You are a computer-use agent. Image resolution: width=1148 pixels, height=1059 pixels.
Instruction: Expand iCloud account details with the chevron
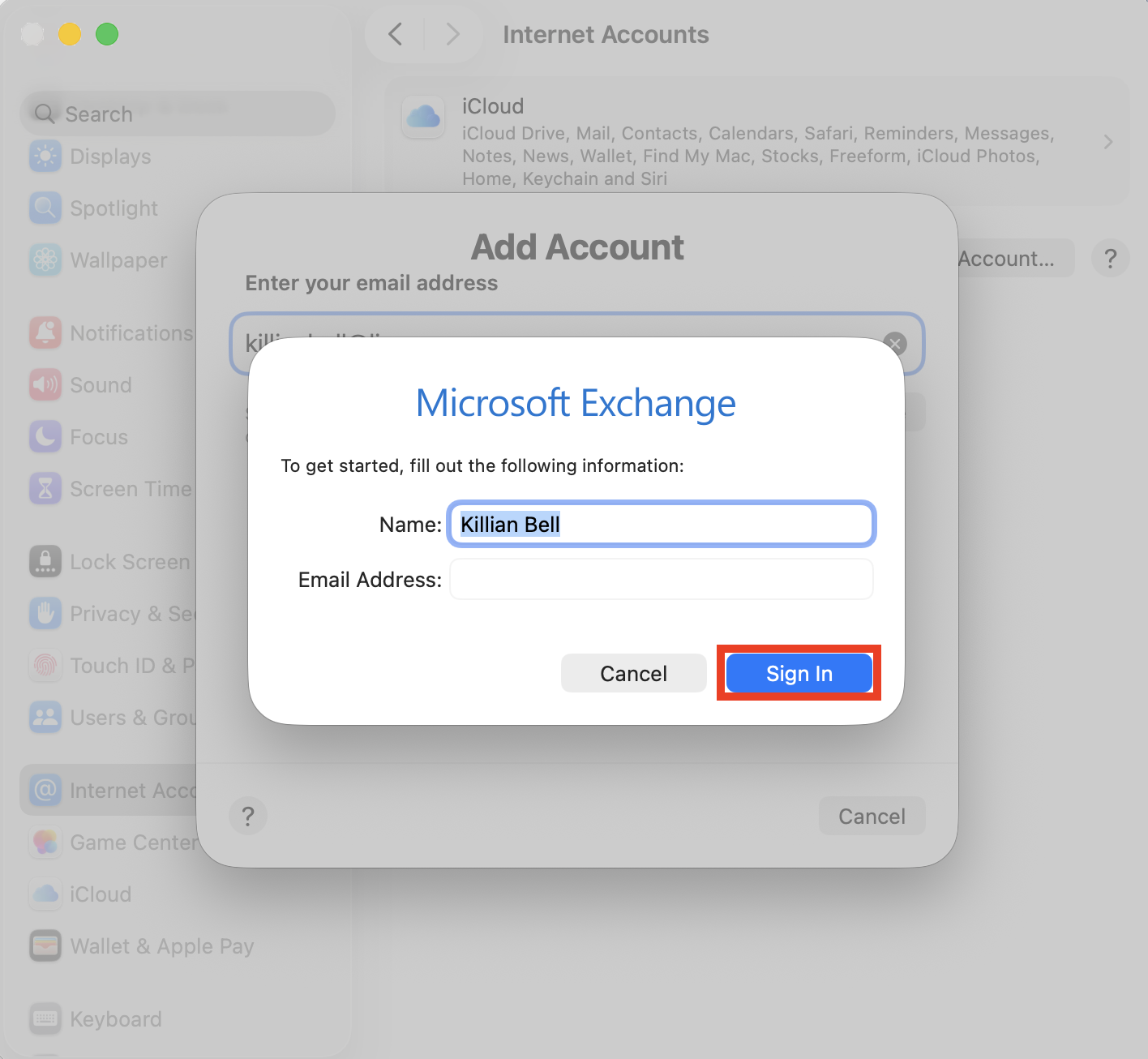(x=1108, y=141)
